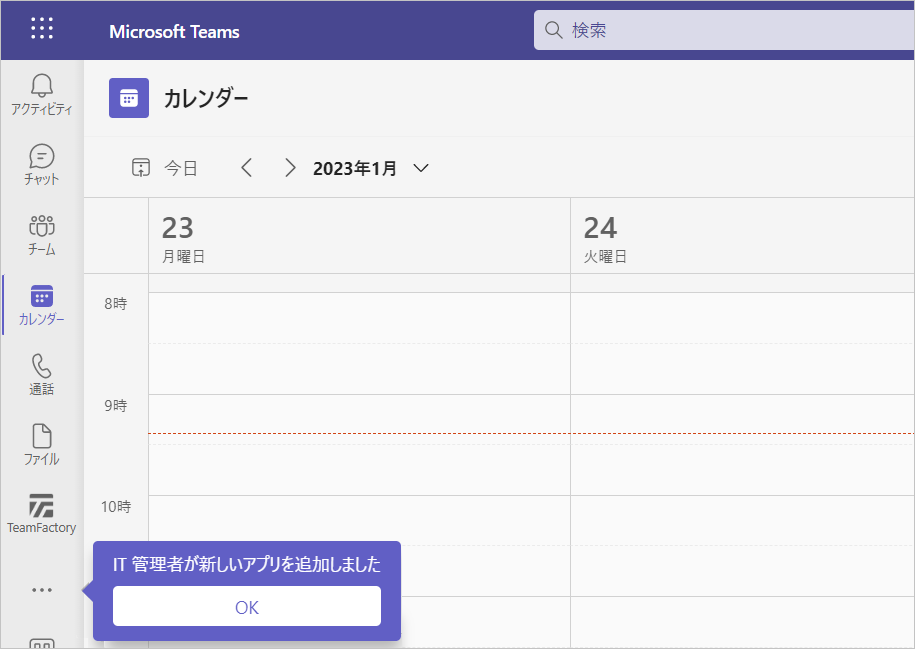The image size is (915, 649).
Task: Advance to next week with right chevron
Action: point(290,167)
